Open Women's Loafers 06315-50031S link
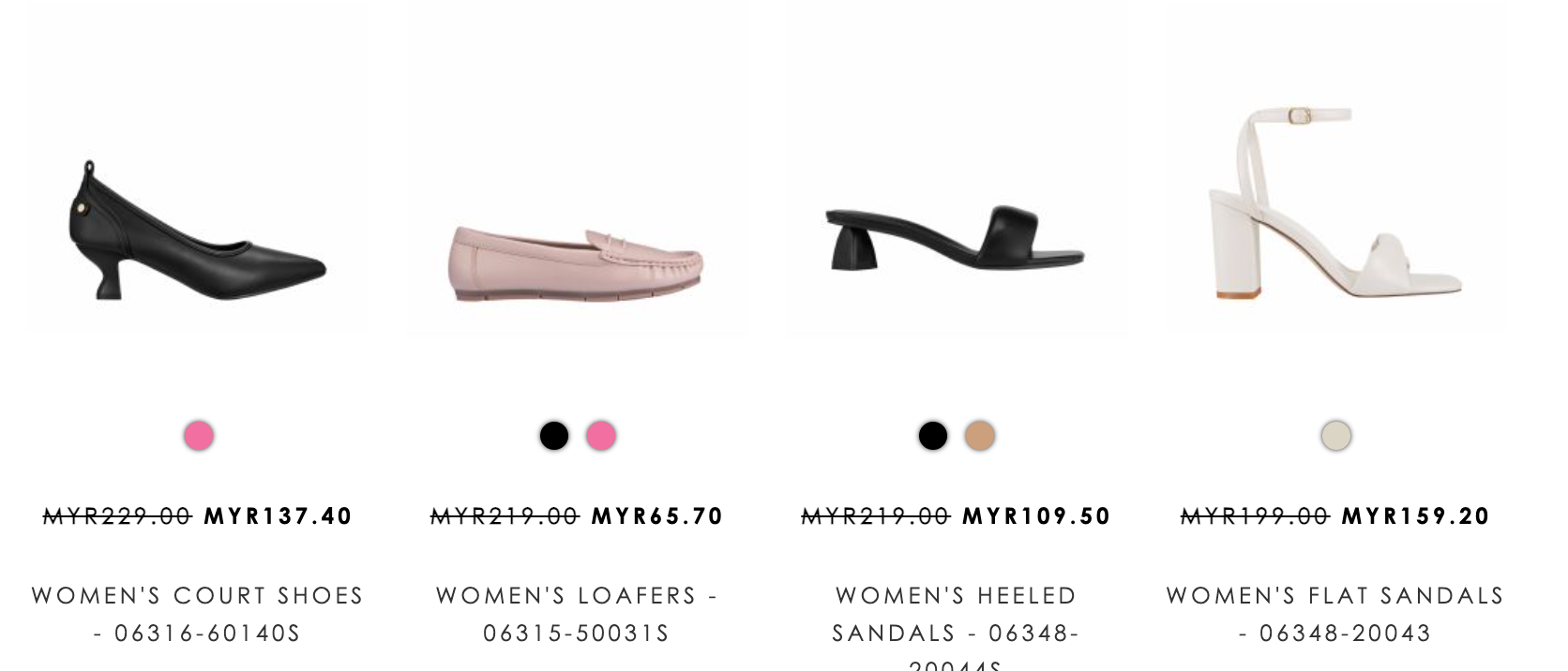This screenshot has height=671, width=1568. tap(577, 615)
